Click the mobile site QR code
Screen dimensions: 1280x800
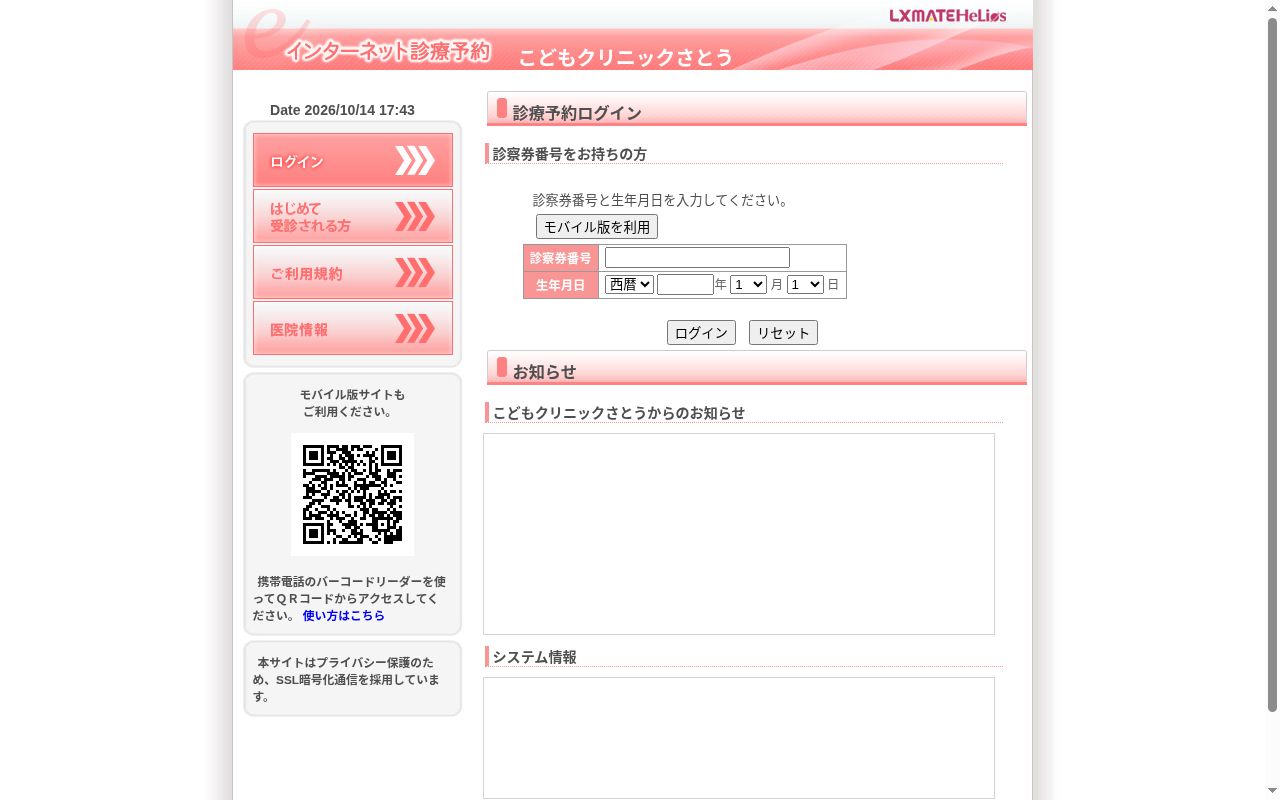pyautogui.click(x=352, y=494)
